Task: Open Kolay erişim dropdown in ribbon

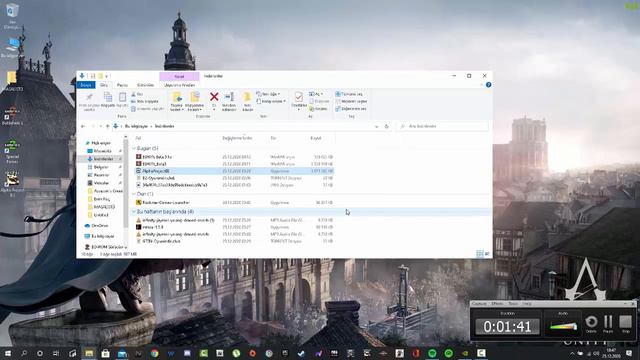Action: click(271, 101)
